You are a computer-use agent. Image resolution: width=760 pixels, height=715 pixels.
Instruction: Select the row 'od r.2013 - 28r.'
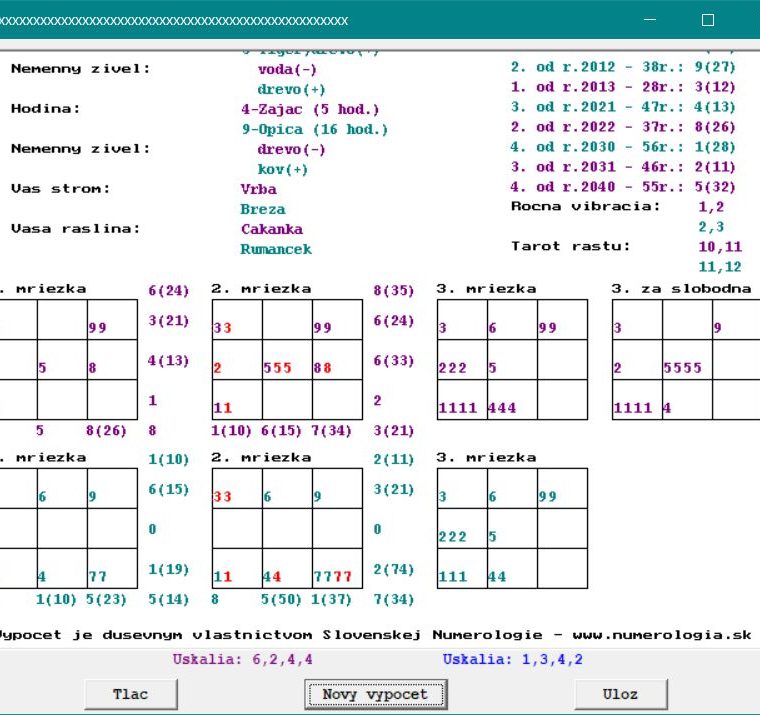coord(623,87)
